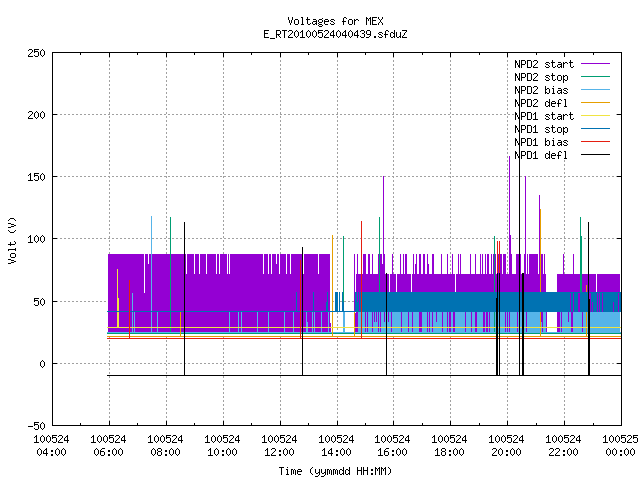Click the x-axis tick label 16:00
Viewport: 640px width, 480px height.
[393, 452]
